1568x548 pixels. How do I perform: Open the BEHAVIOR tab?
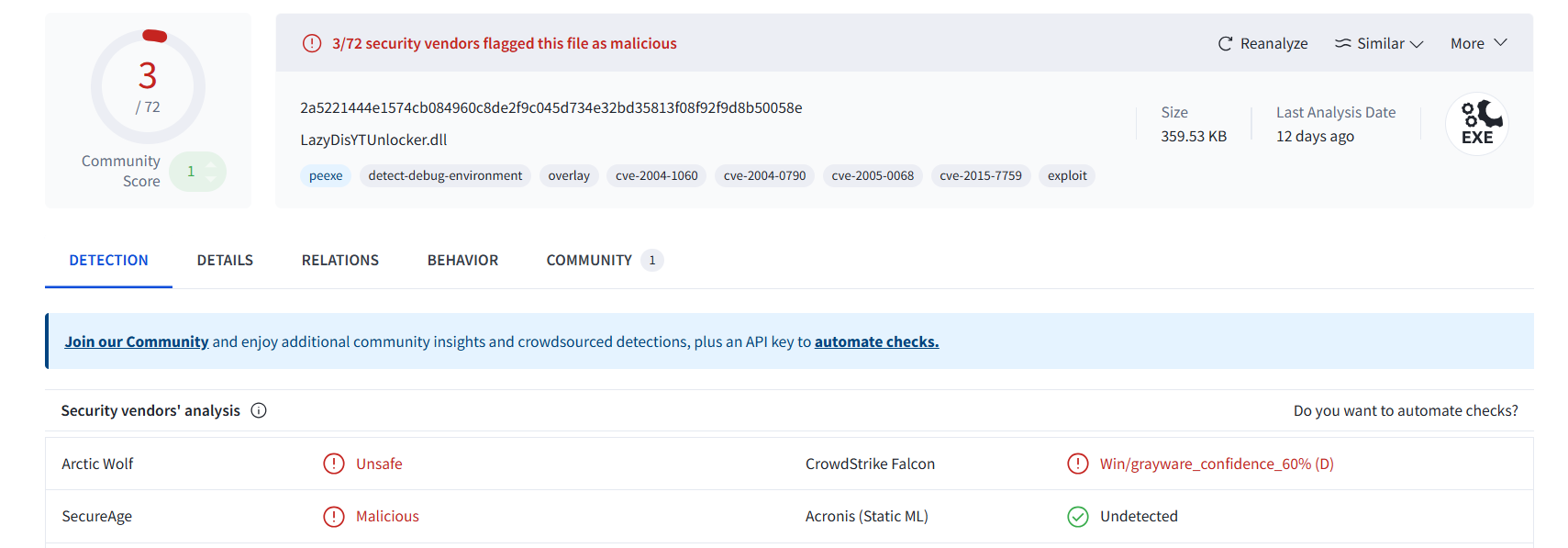[x=462, y=261]
